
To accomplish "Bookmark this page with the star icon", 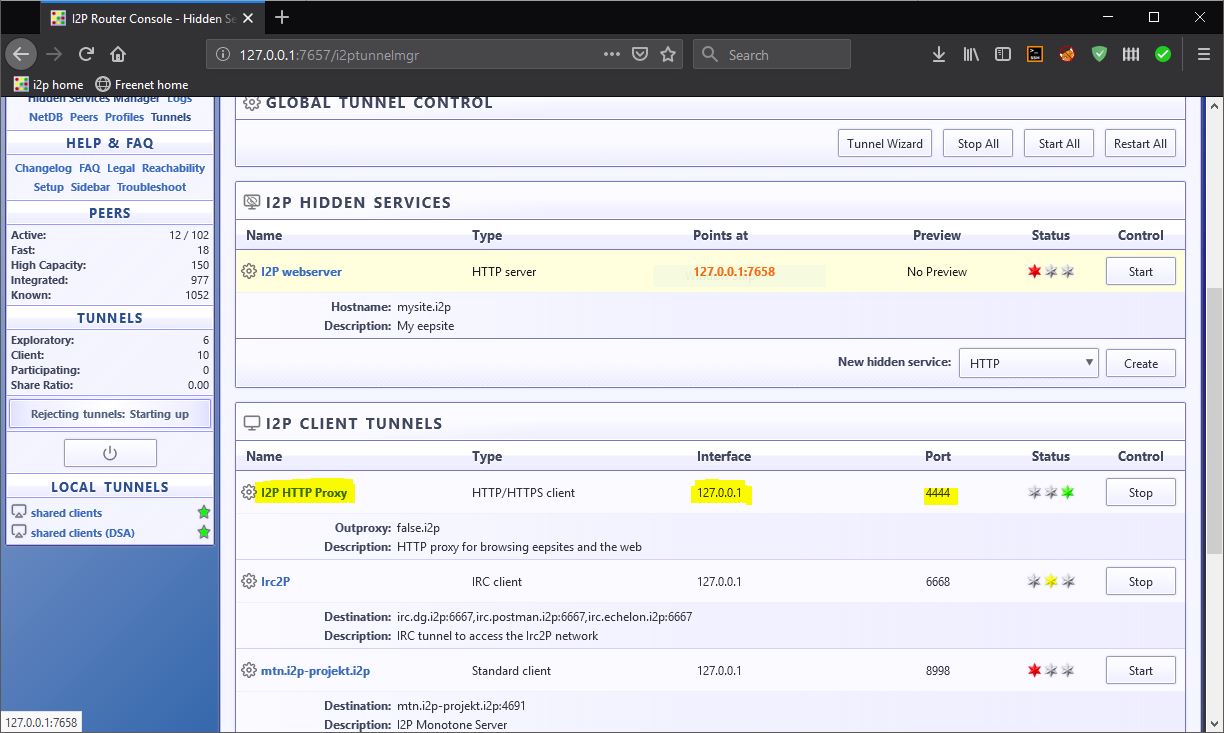I will (668, 54).
